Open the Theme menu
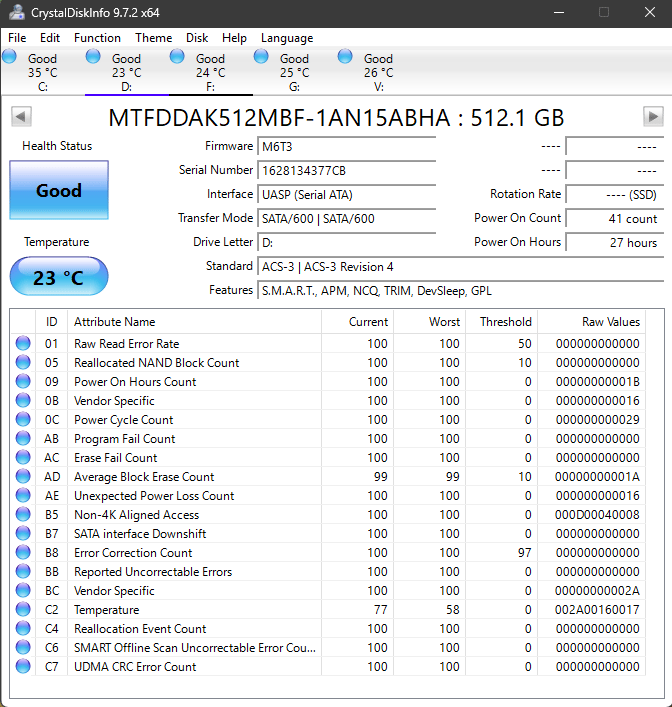The width and height of the screenshot is (672, 707). tap(153, 38)
